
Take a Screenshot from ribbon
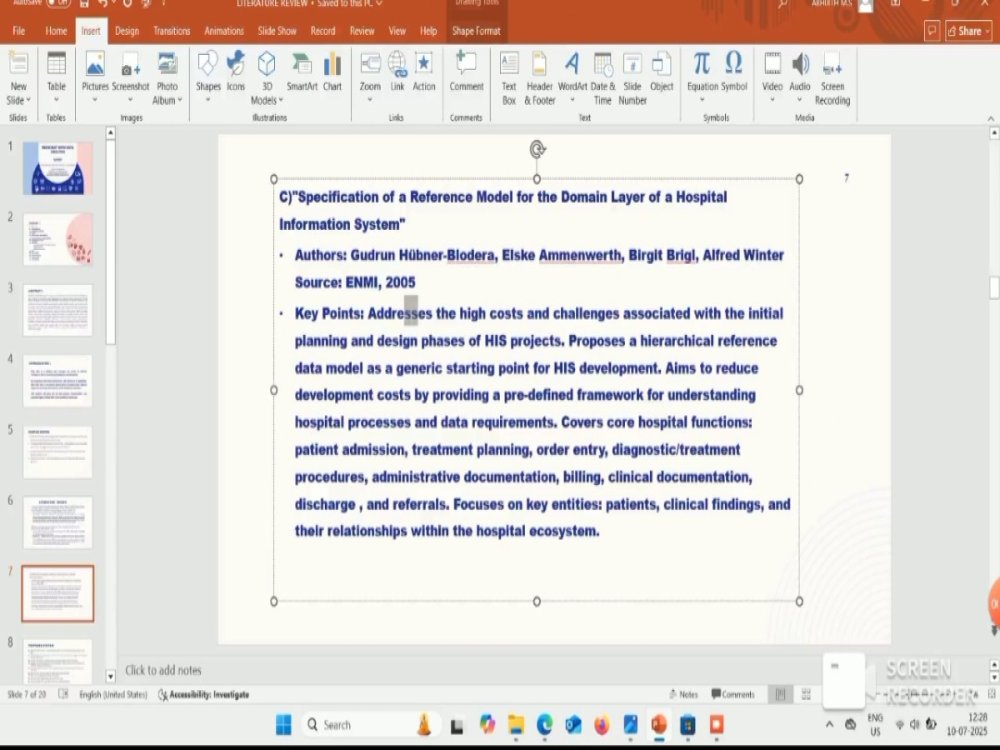point(131,77)
